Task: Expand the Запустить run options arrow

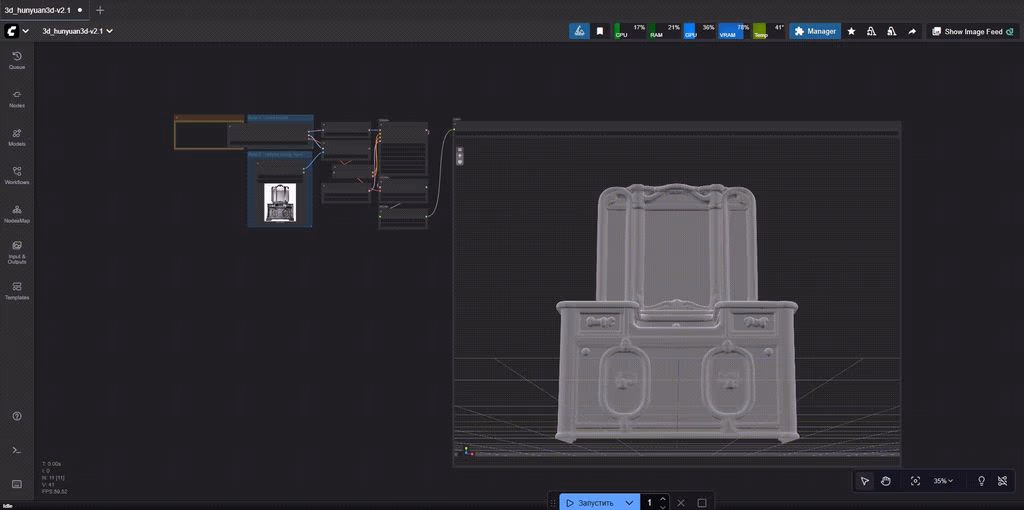Action: (629, 502)
